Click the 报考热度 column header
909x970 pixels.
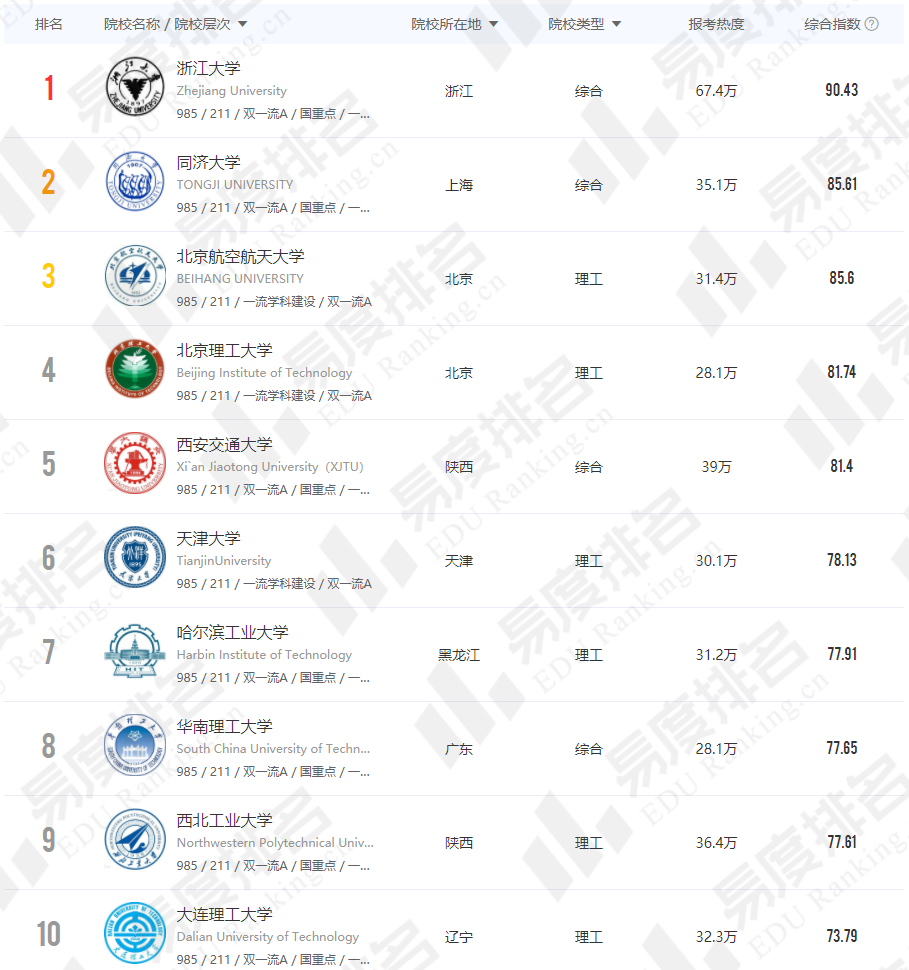click(x=716, y=24)
